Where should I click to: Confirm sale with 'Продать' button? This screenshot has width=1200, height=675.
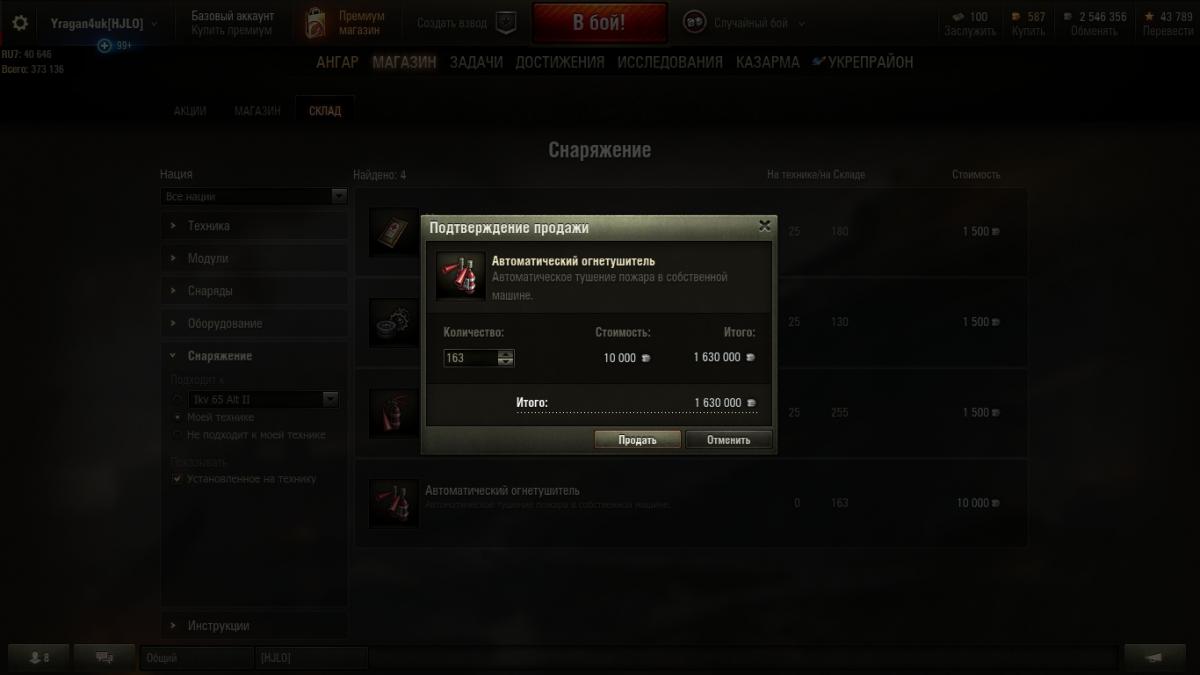coord(637,440)
